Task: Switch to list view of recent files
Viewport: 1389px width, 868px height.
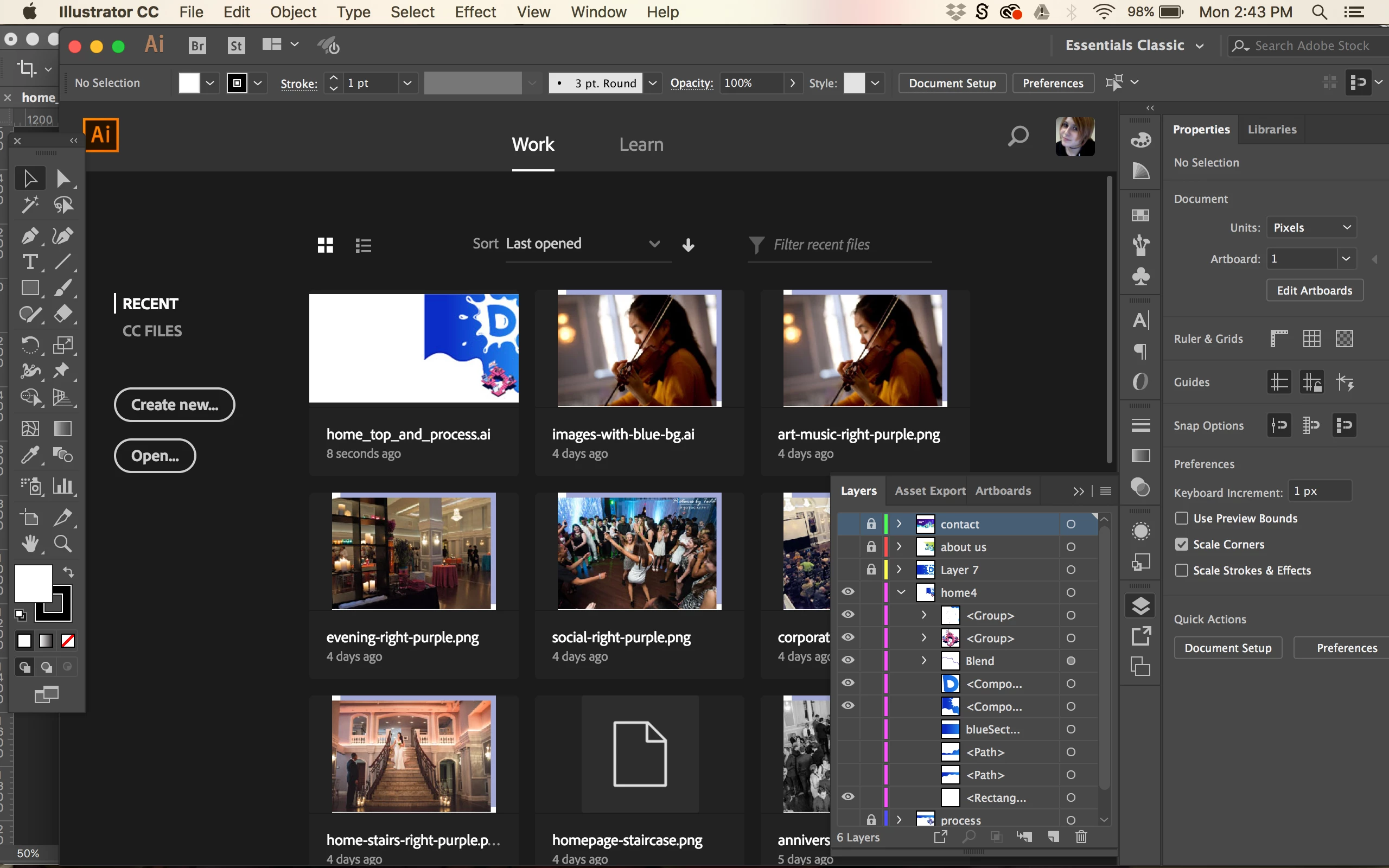Action: coord(364,245)
